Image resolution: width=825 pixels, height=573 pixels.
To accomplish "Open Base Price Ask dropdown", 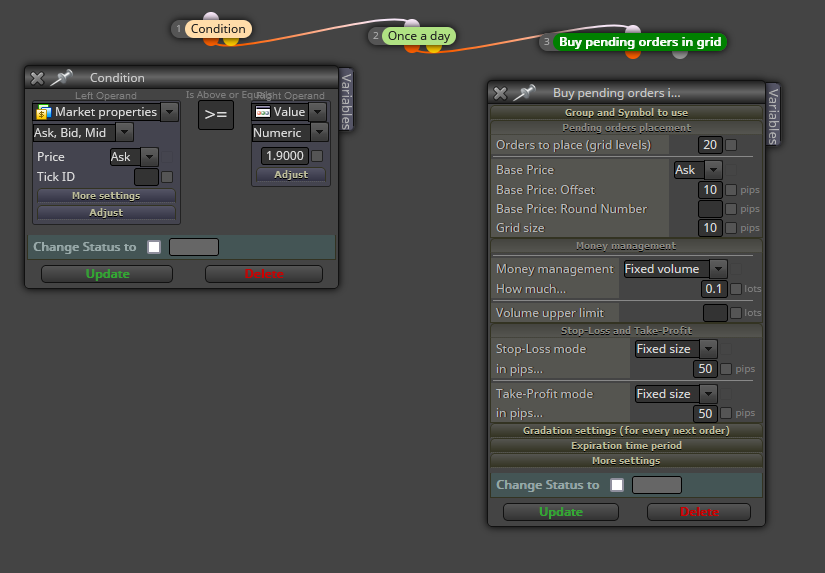I will (x=713, y=170).
